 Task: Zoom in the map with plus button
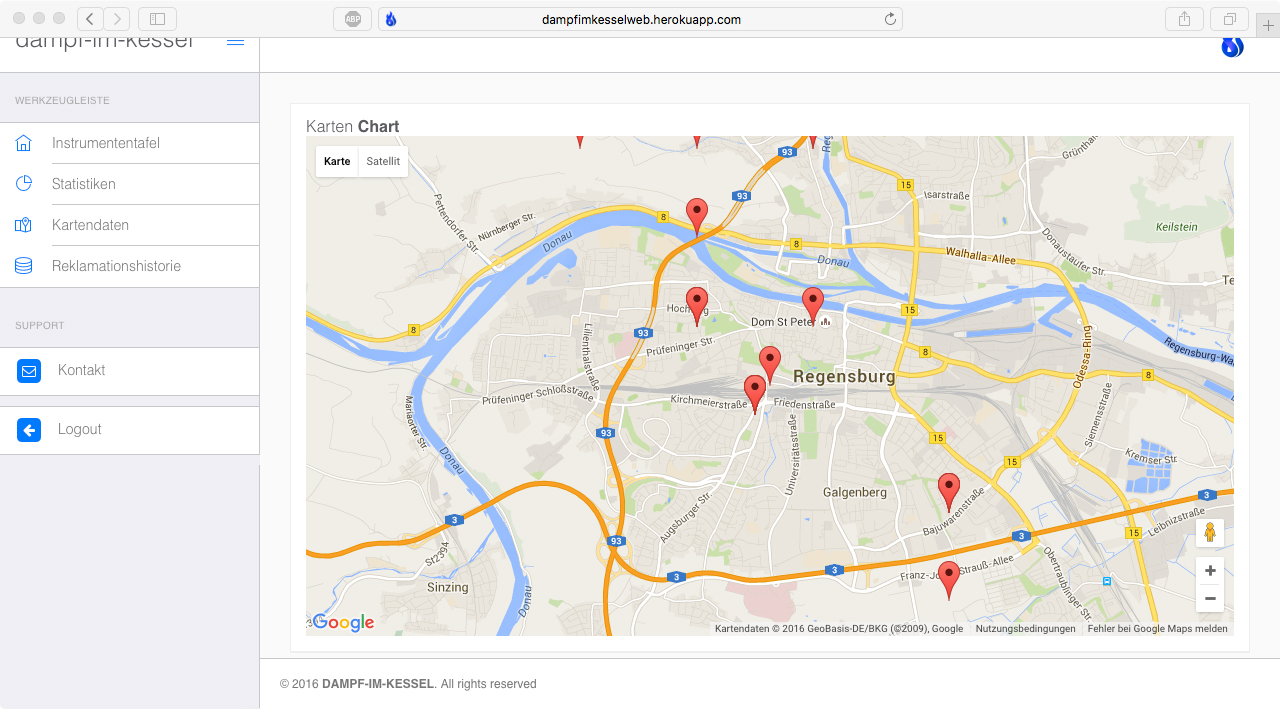point(1210,571)
